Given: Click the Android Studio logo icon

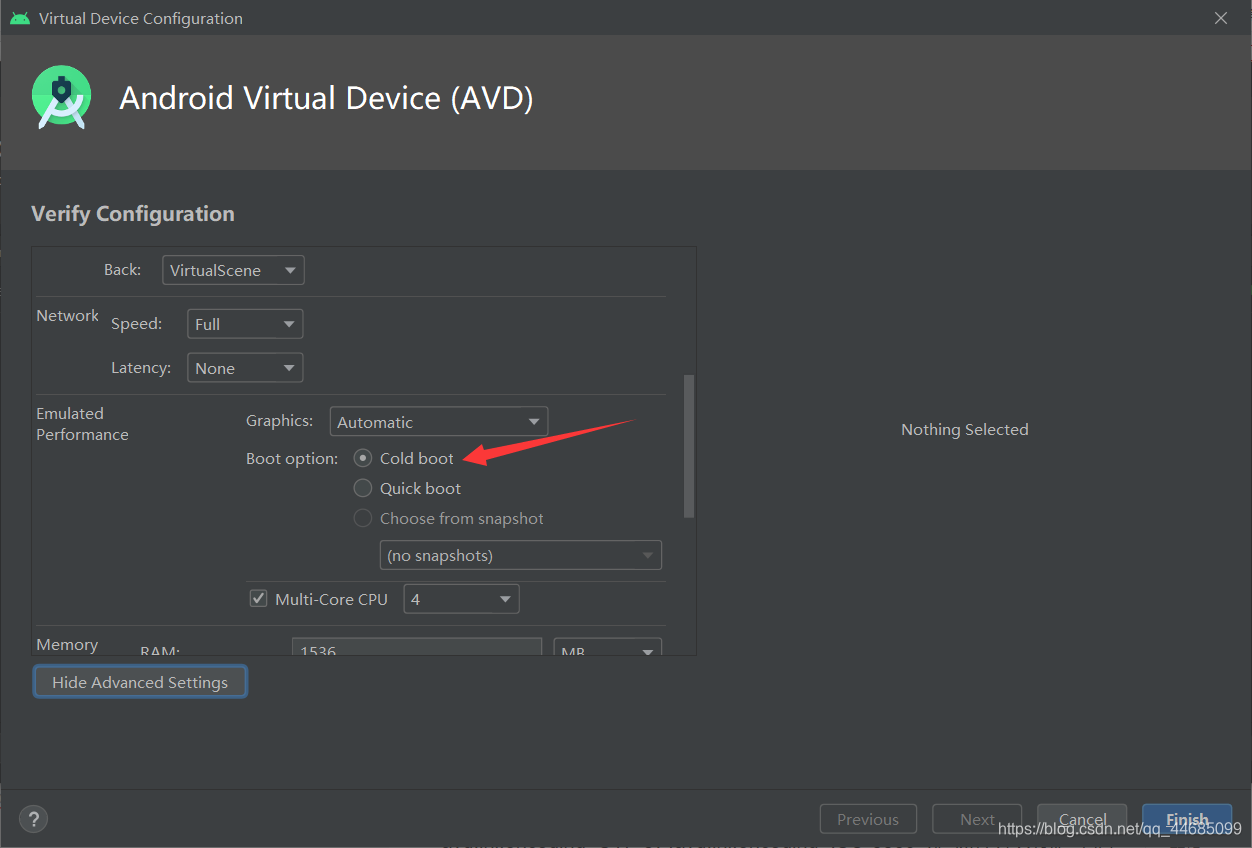Looking at the screenshot, I should [61, 97].
